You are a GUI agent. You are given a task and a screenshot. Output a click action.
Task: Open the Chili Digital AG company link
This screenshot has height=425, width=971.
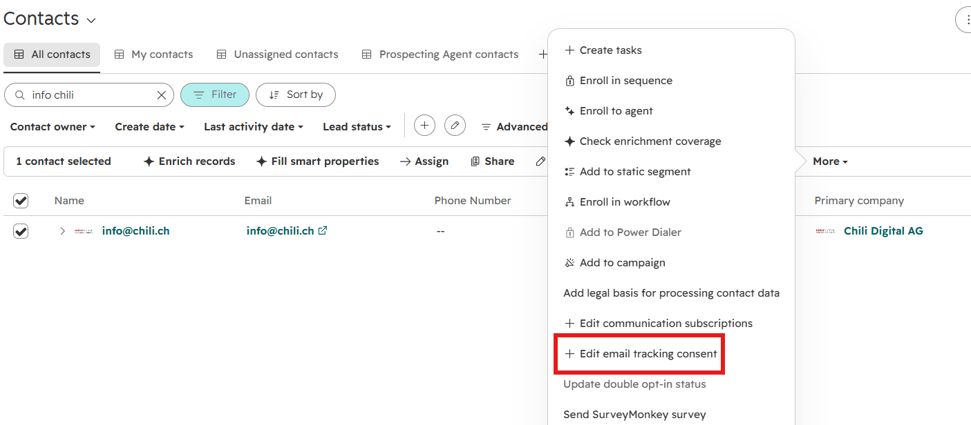[884, 231]
